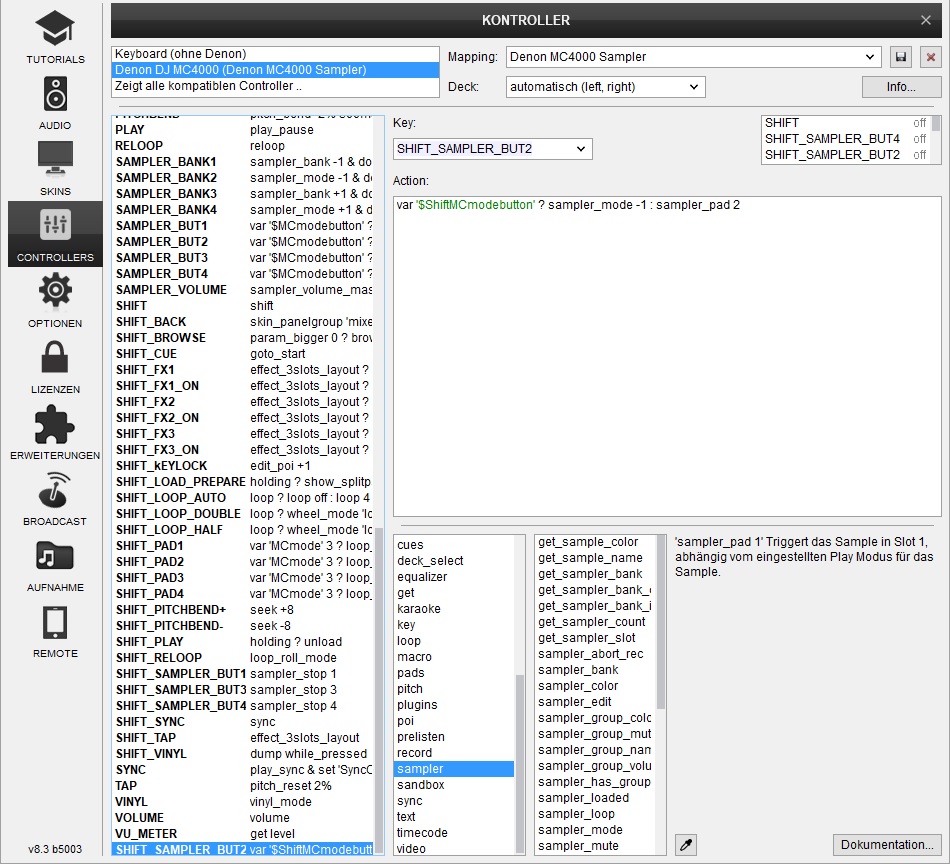Choose 'plugins' in the category list
The image size is (950, 864).
tap(454, 705)
